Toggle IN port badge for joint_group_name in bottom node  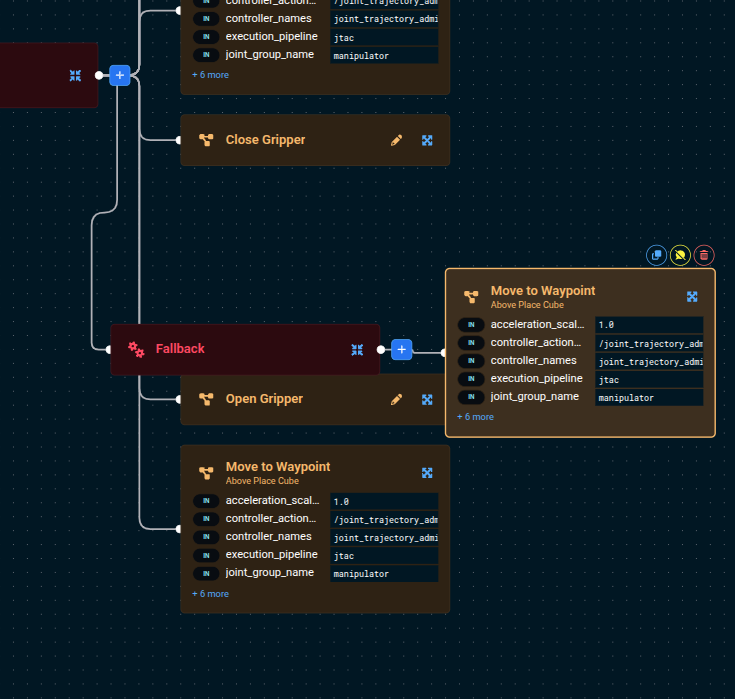point(206,573)
